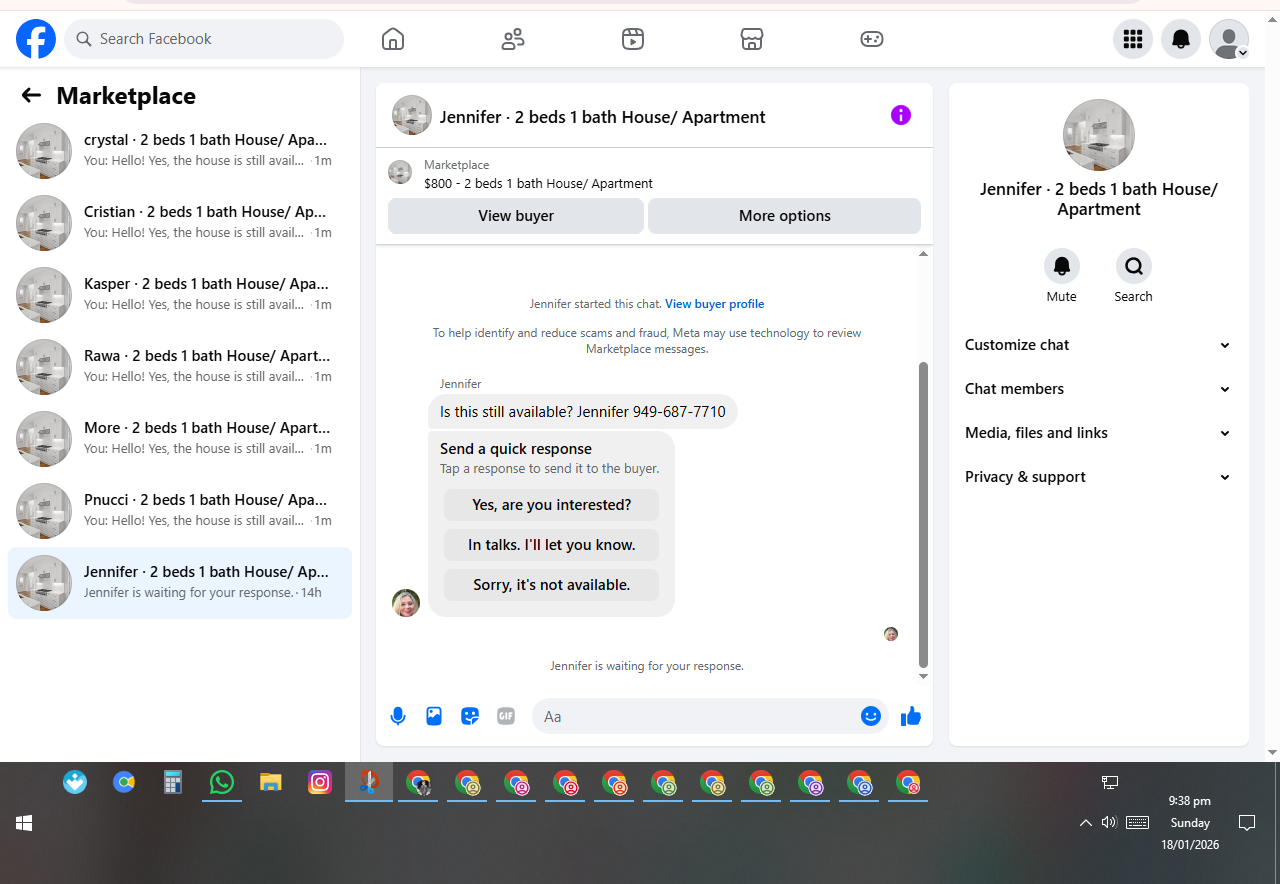Click the large profile picture in the right panel

pyautogui.click(x=1099, y=135)
